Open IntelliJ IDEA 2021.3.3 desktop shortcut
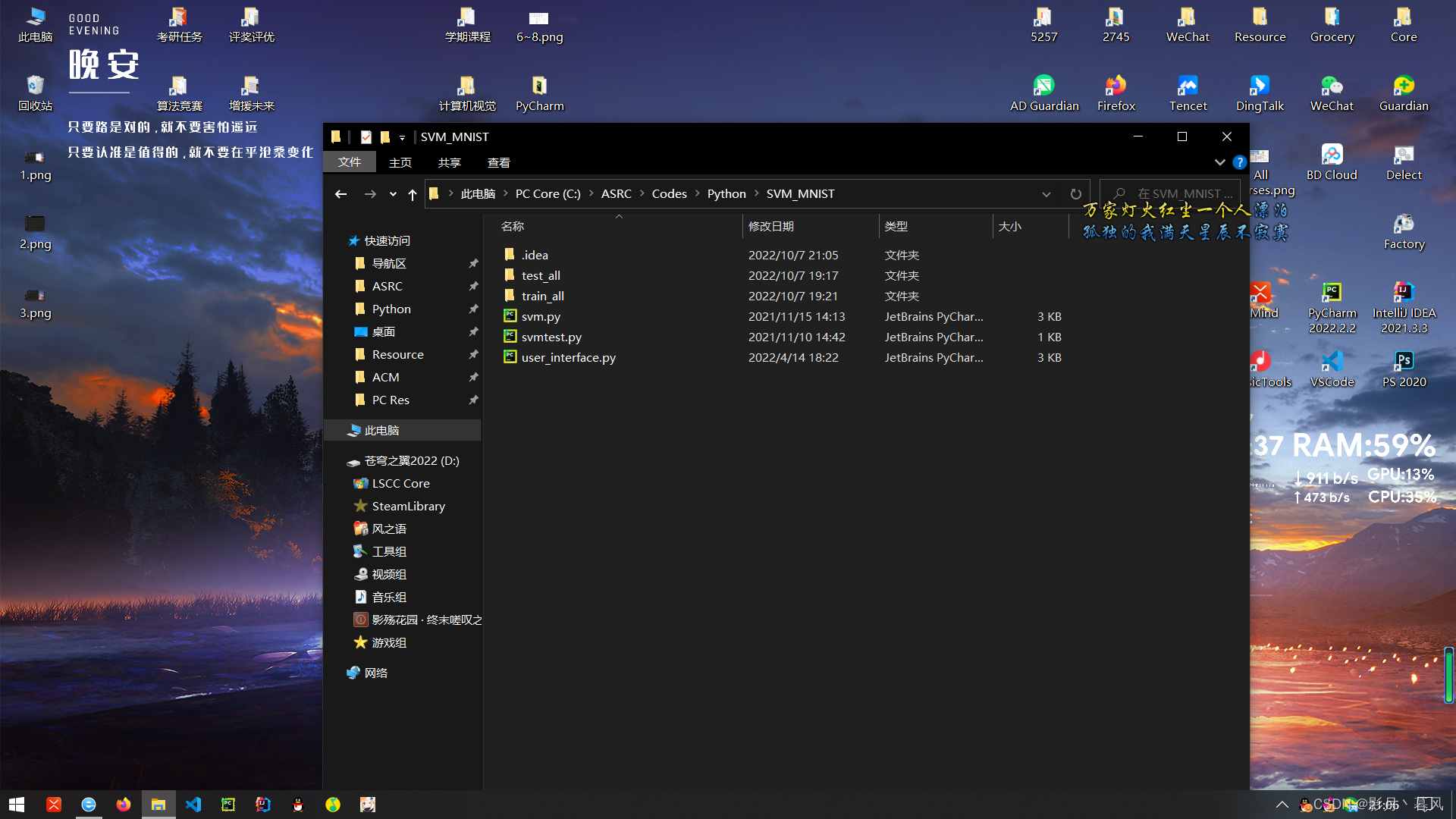 1404,308
